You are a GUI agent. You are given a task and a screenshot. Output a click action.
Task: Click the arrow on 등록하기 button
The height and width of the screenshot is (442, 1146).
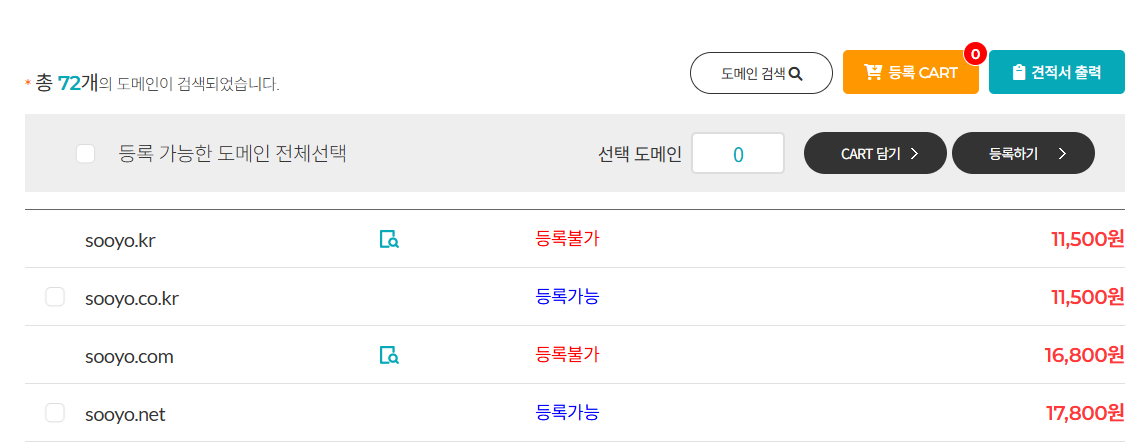pyautogui.click(x=1062, y=153)
